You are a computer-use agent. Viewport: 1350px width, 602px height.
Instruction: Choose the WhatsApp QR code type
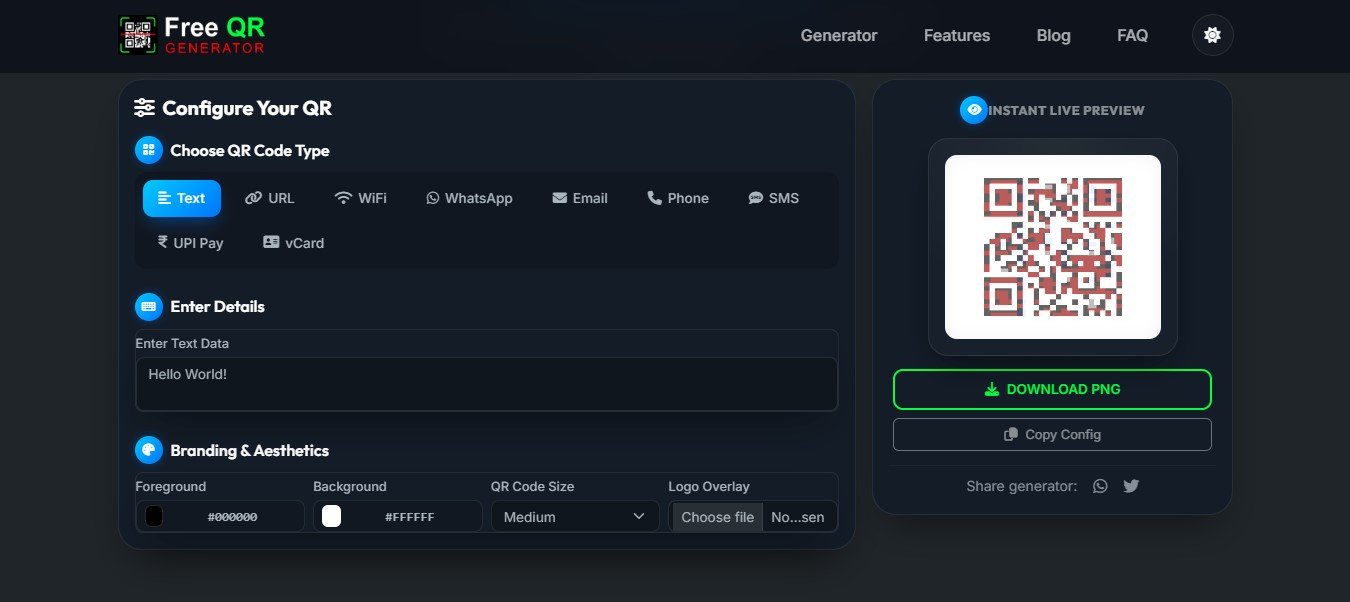469,198
